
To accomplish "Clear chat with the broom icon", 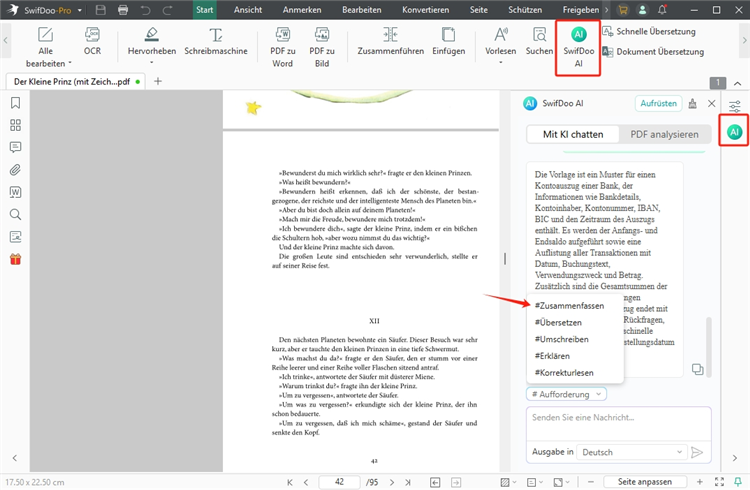I will pos(692,103).
